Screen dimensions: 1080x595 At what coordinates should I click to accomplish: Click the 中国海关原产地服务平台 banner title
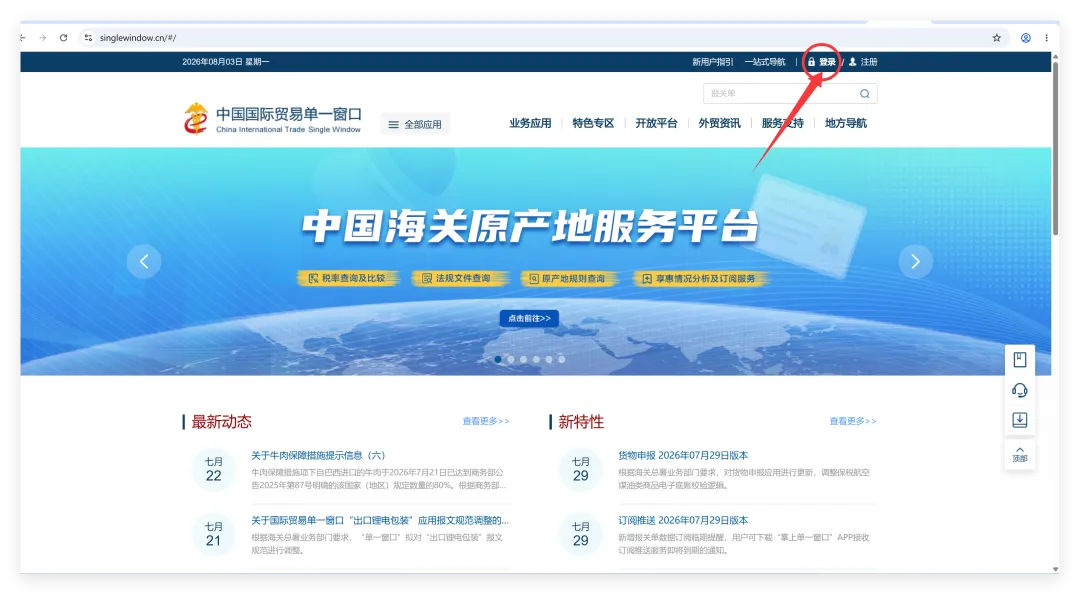point(530,227)
